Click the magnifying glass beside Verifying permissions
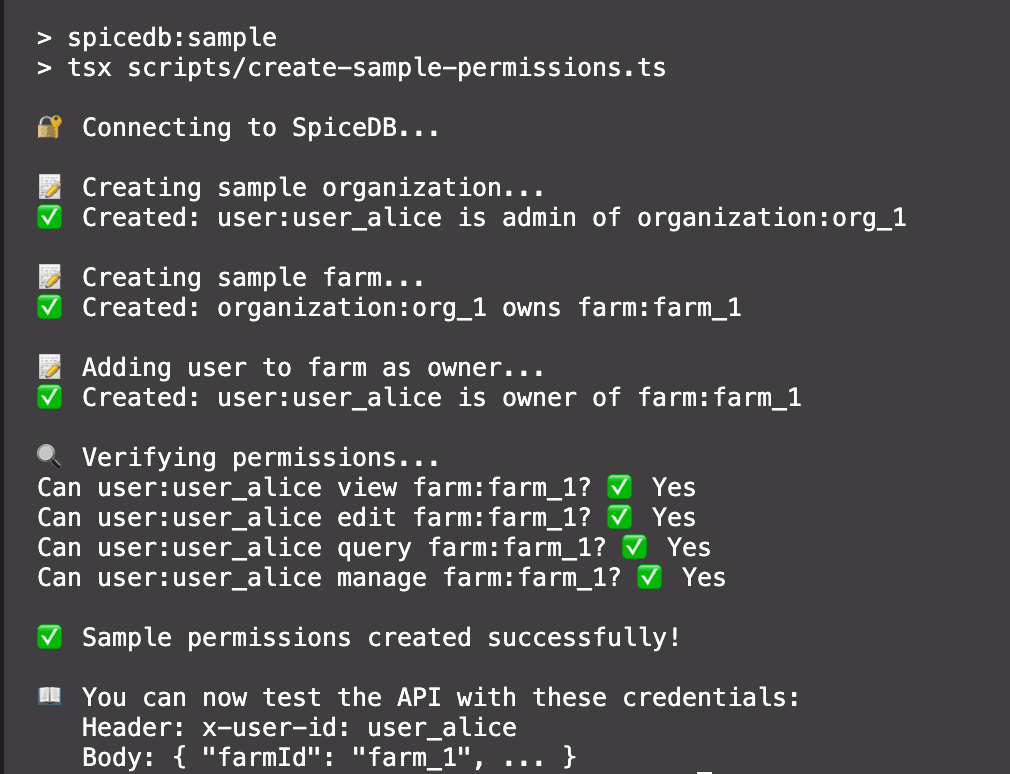 (x=50, y=457)
